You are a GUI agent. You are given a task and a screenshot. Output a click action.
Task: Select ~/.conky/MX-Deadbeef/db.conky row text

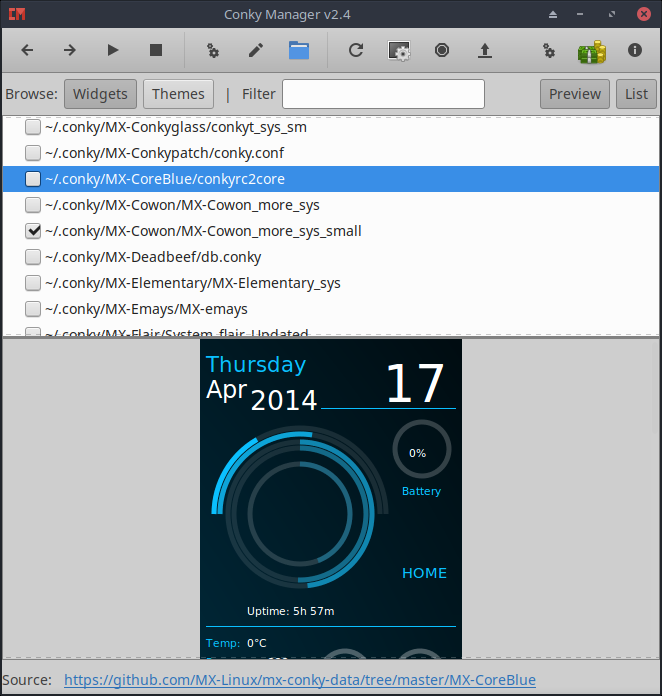click(153, 257)
